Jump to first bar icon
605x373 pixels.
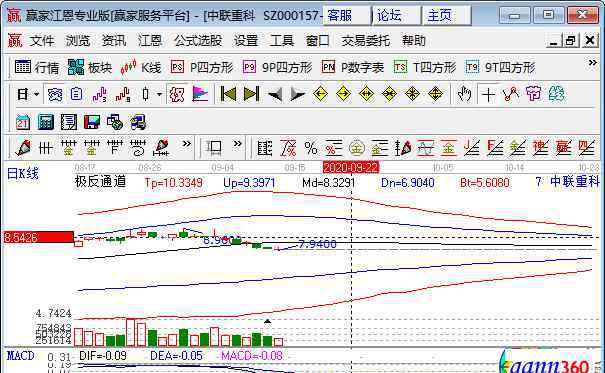pos(228,94)
